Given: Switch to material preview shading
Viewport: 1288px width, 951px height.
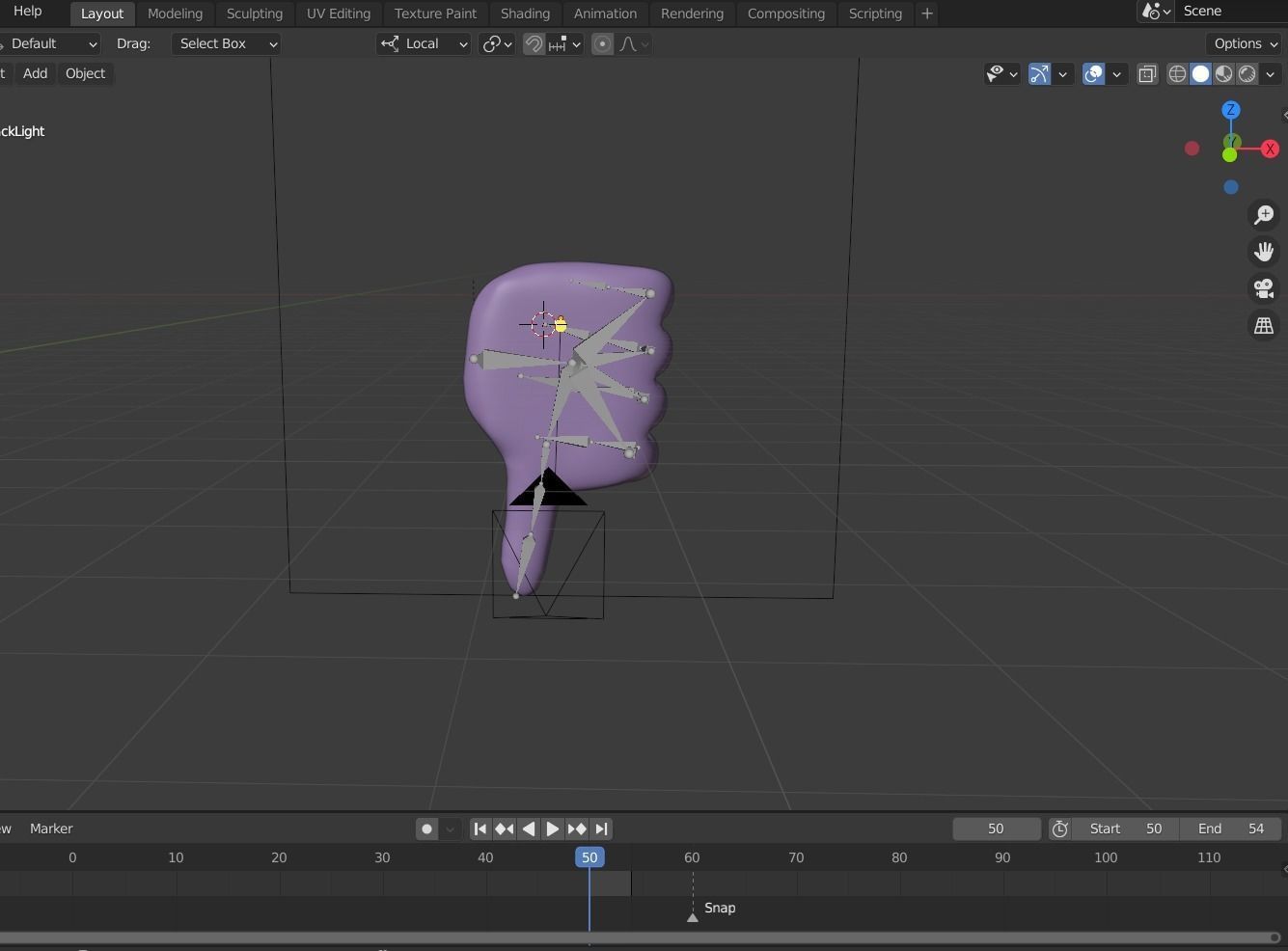Looking at the screenshot, I should pyautogui.click(x=1223, y=73).
